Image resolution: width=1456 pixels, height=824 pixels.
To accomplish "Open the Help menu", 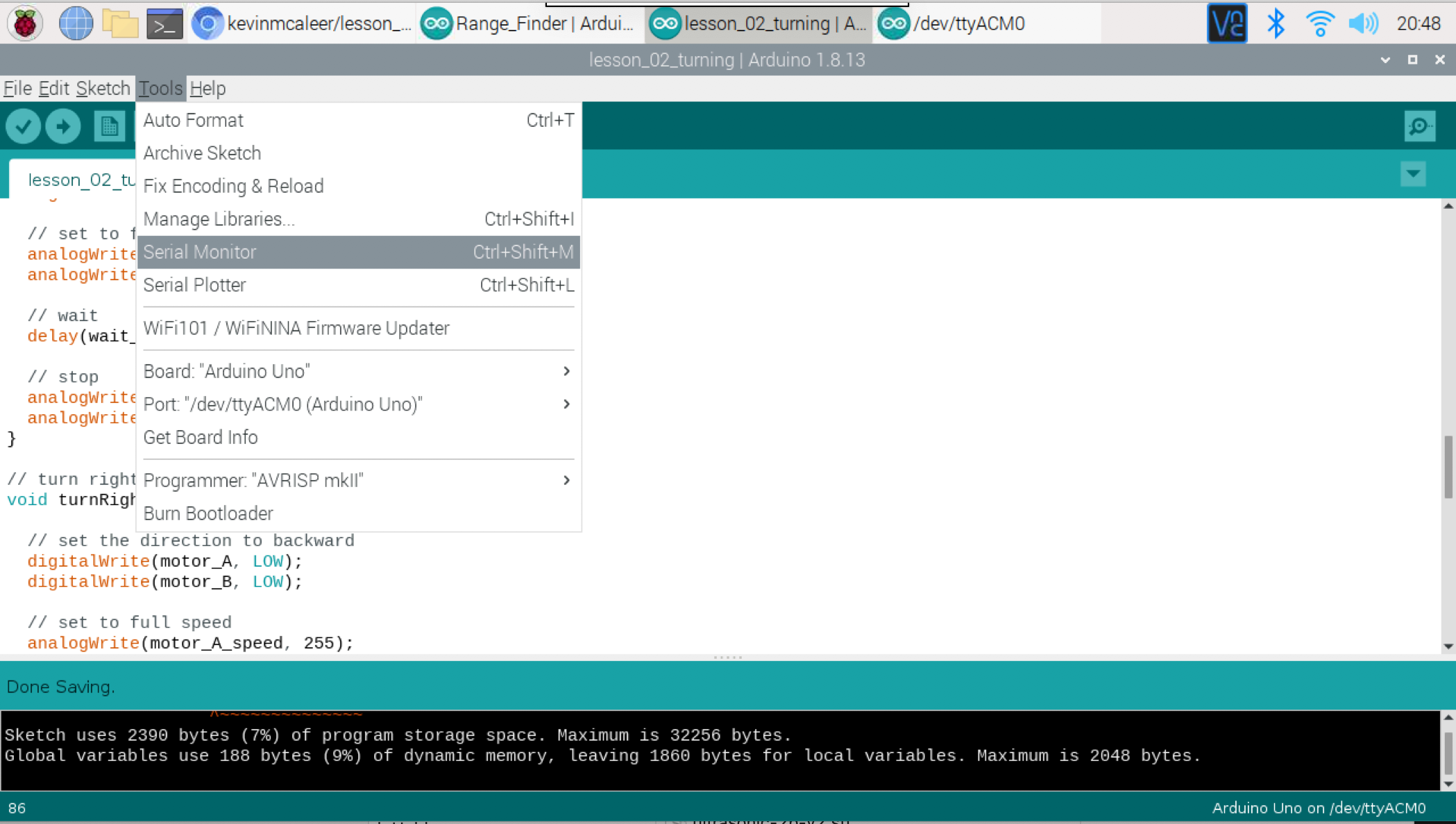I will click(208, 89).
